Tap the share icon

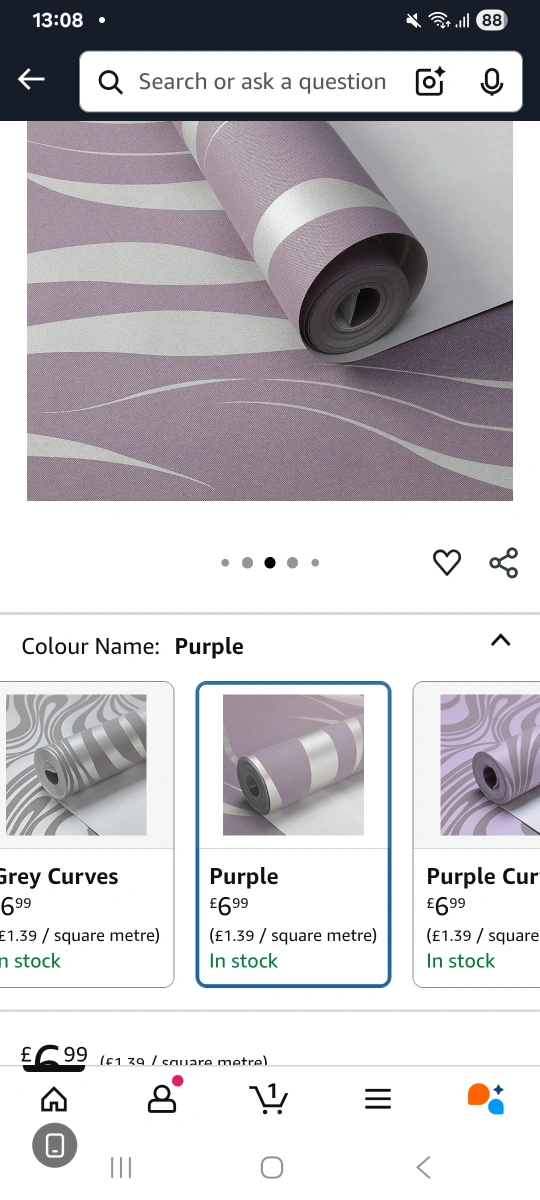tap(504, 563)
